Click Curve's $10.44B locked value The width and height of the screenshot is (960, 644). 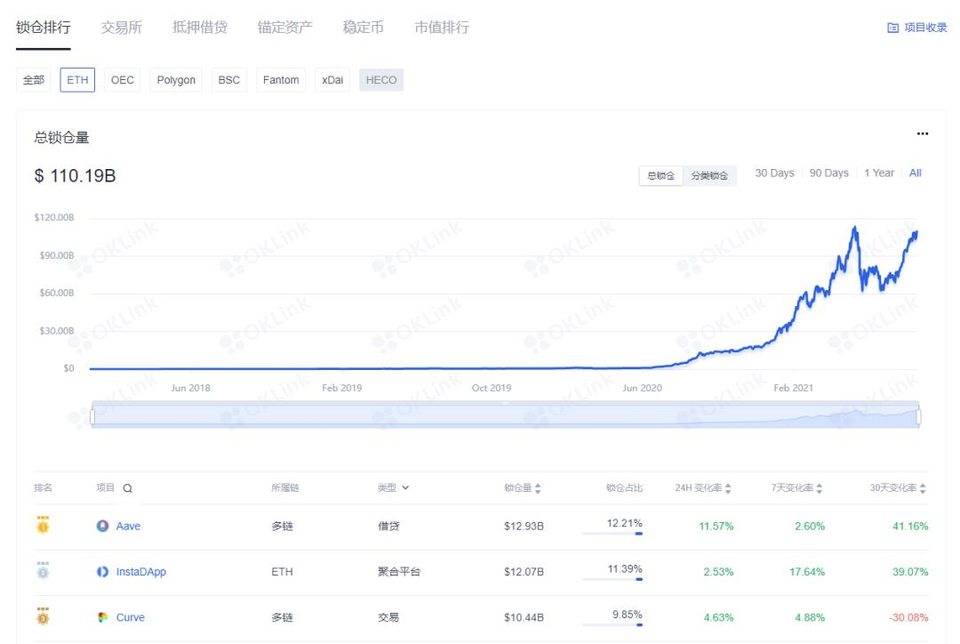pos(523,617)
